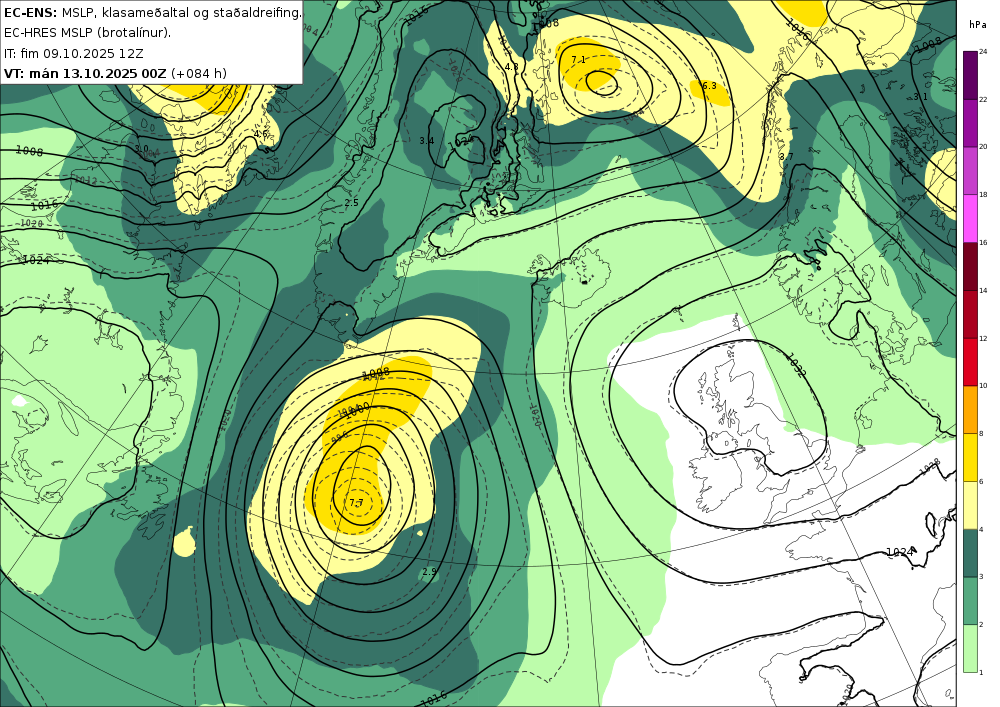Click the spread value '2.5' label
Screen dimensions: 1000x707
(351, 203)
